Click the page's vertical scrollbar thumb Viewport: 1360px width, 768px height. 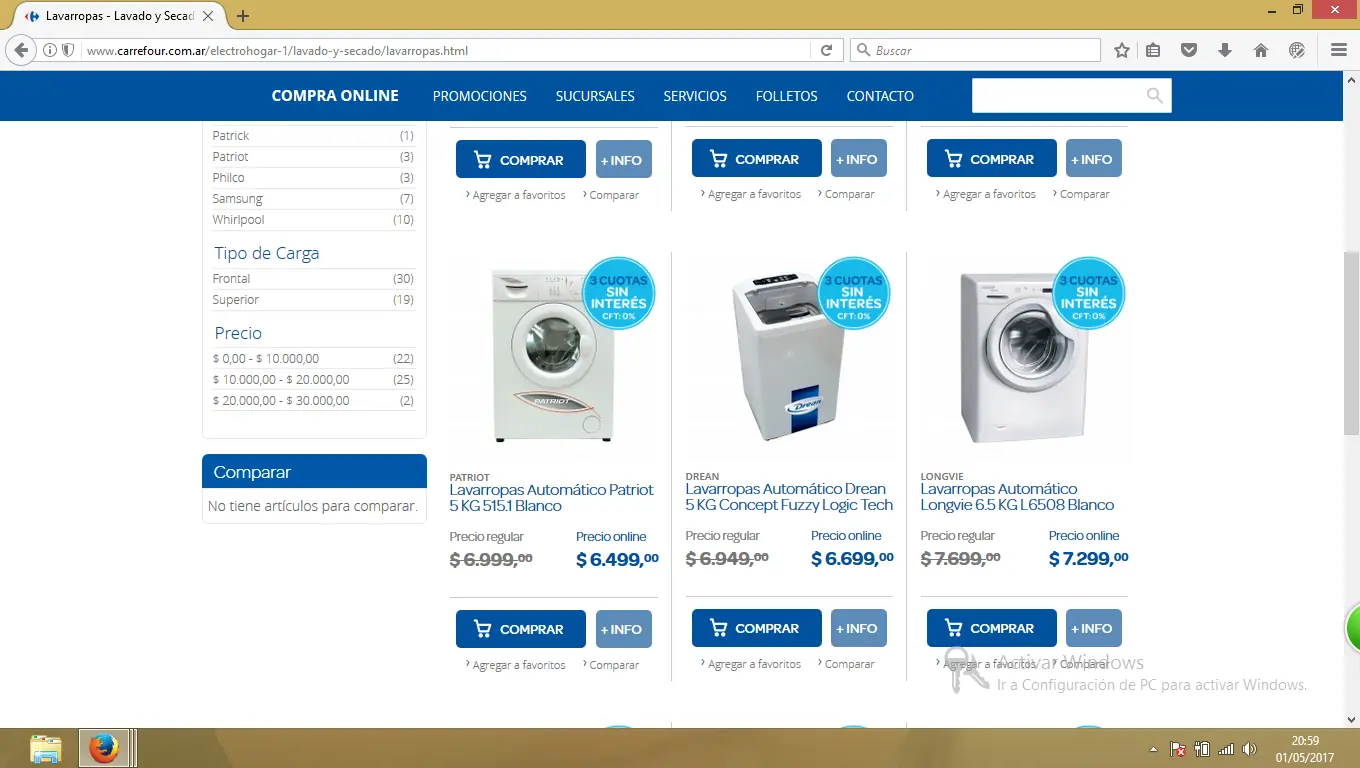[1351, 342]
